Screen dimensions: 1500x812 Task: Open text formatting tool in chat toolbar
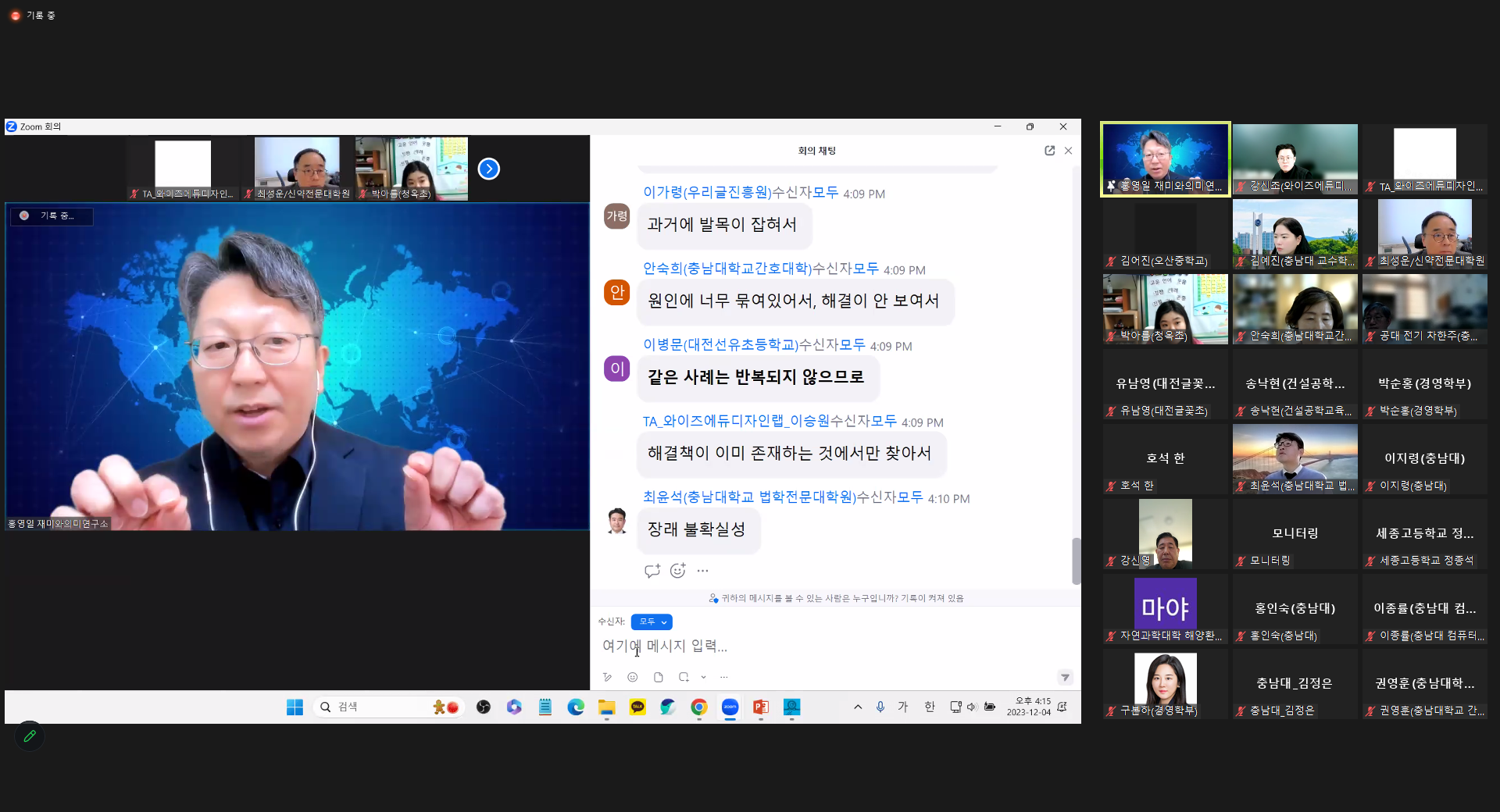point(607,677)
